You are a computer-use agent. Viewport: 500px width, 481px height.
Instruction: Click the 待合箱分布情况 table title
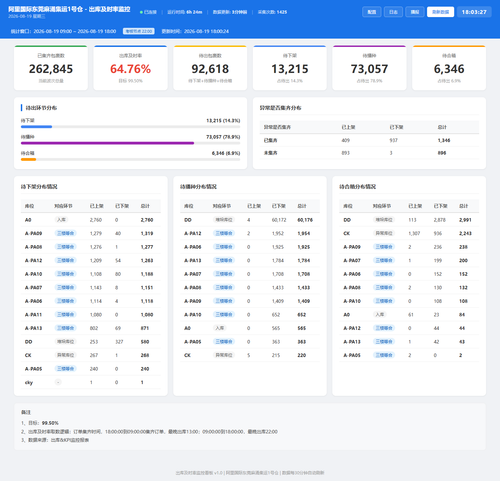click(358, 187)
